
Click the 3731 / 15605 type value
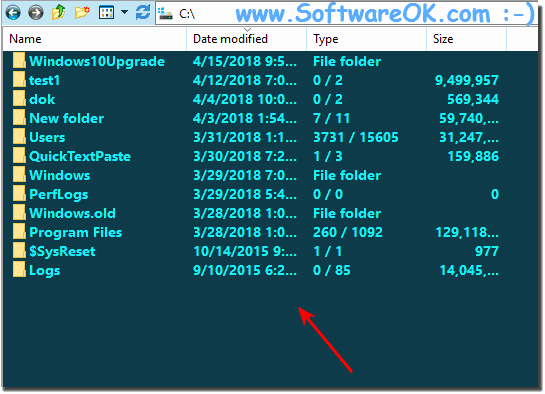[x=356, y=138]
